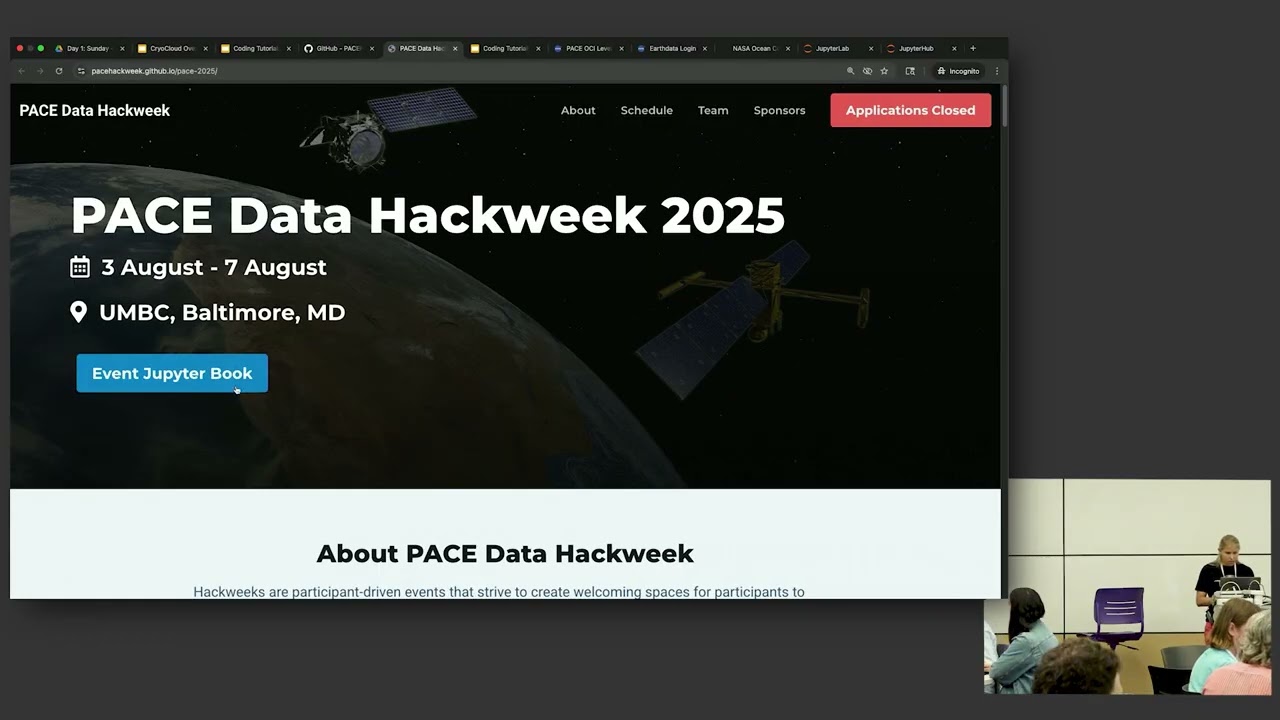
Task: Go to the Schedule navigation link
Action: pyautogui.click(x=646, y=110)
